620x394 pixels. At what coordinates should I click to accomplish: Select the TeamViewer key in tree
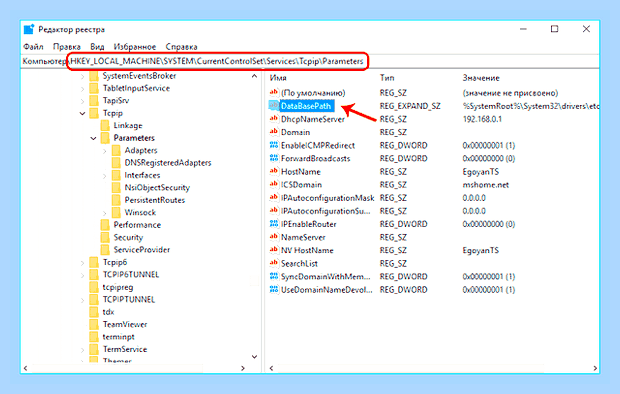[x=125, y=324]
